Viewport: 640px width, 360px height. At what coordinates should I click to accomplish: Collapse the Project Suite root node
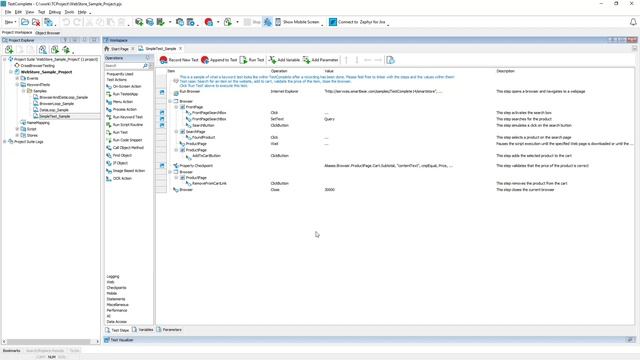pyautogui.click(x=5, y=59)
